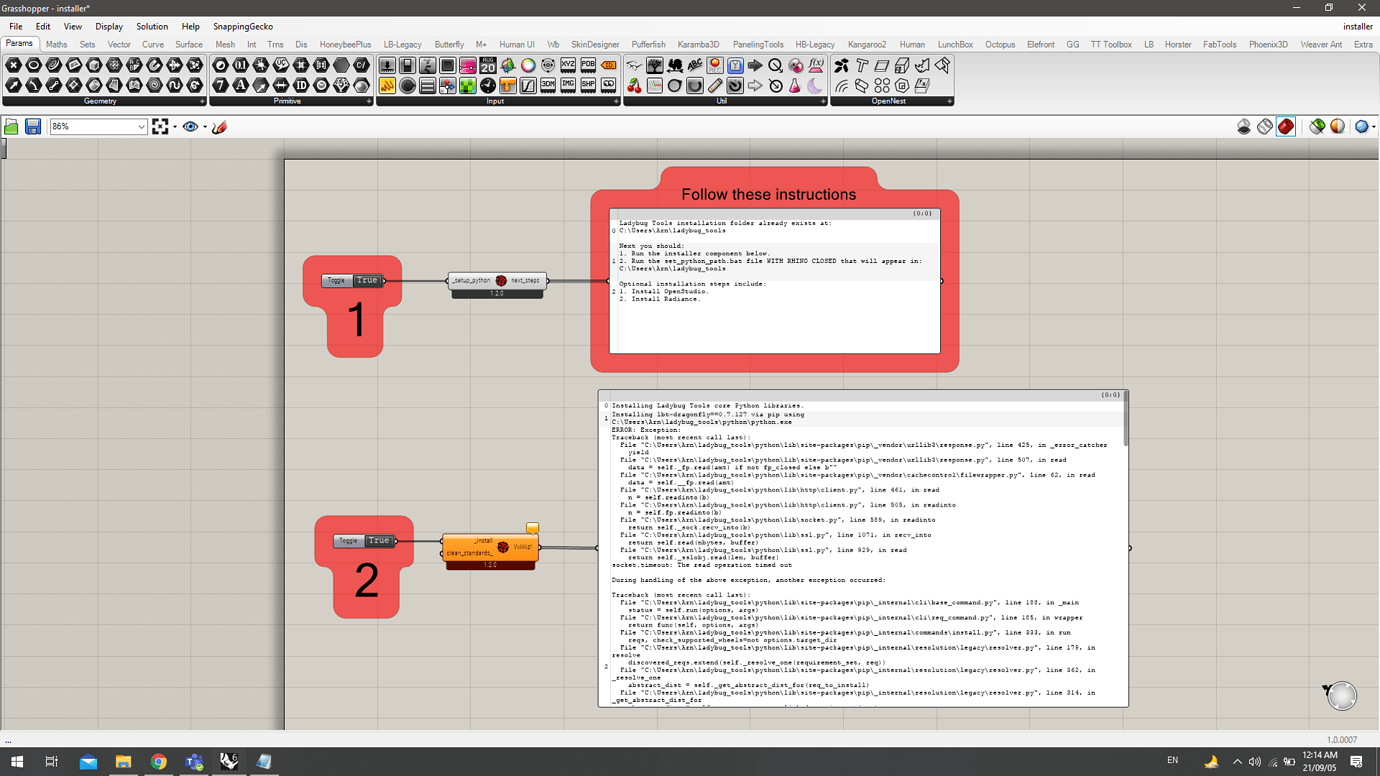Open the Solution menu
Viewport: 1380px width, 776px height.
click(152, 26)
